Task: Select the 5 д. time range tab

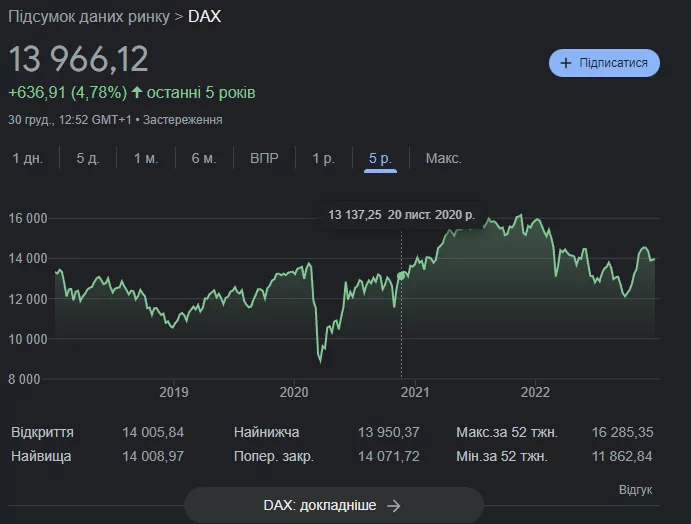Action: point(88,158)
